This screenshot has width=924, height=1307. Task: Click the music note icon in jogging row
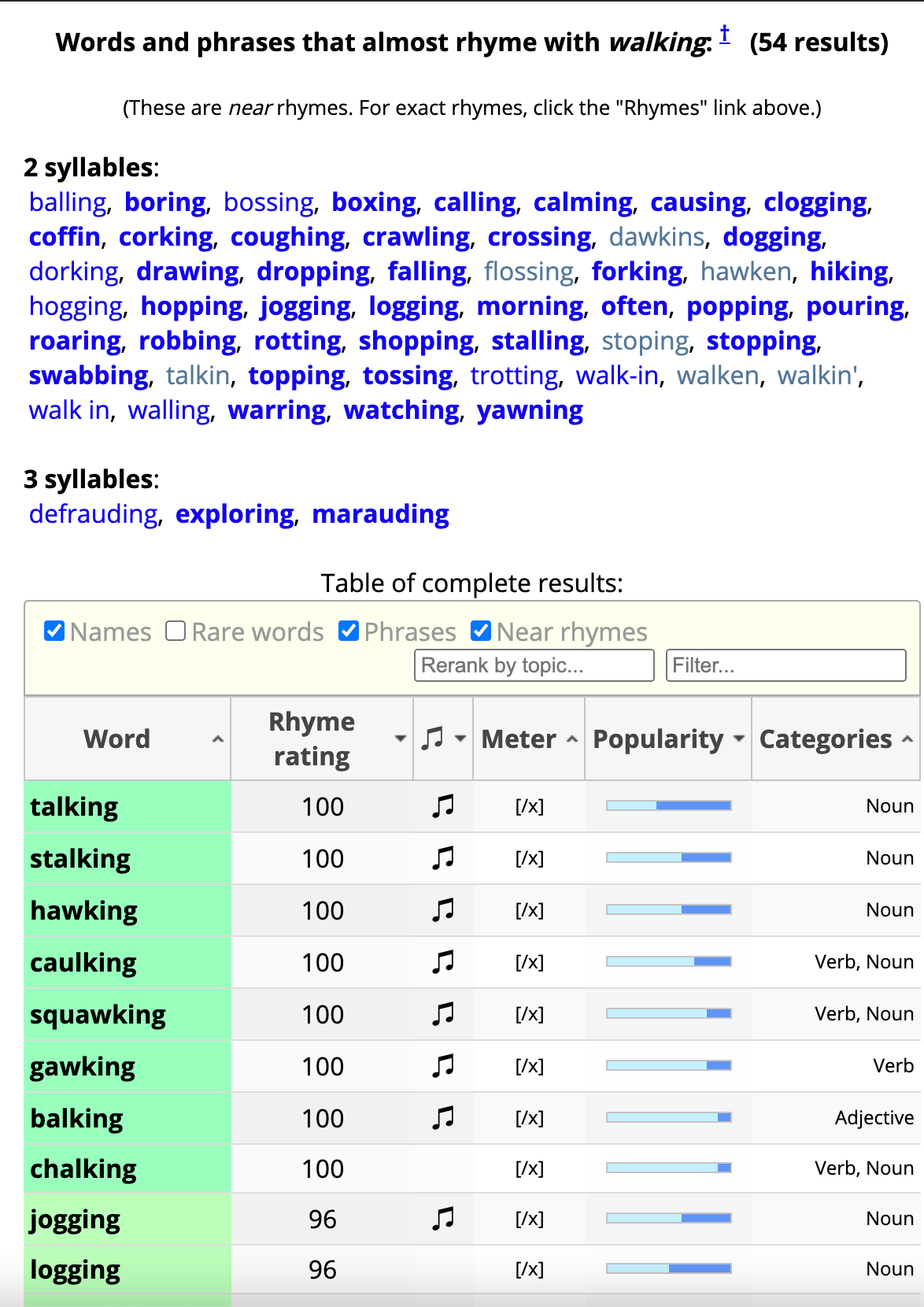(443, 1218)
